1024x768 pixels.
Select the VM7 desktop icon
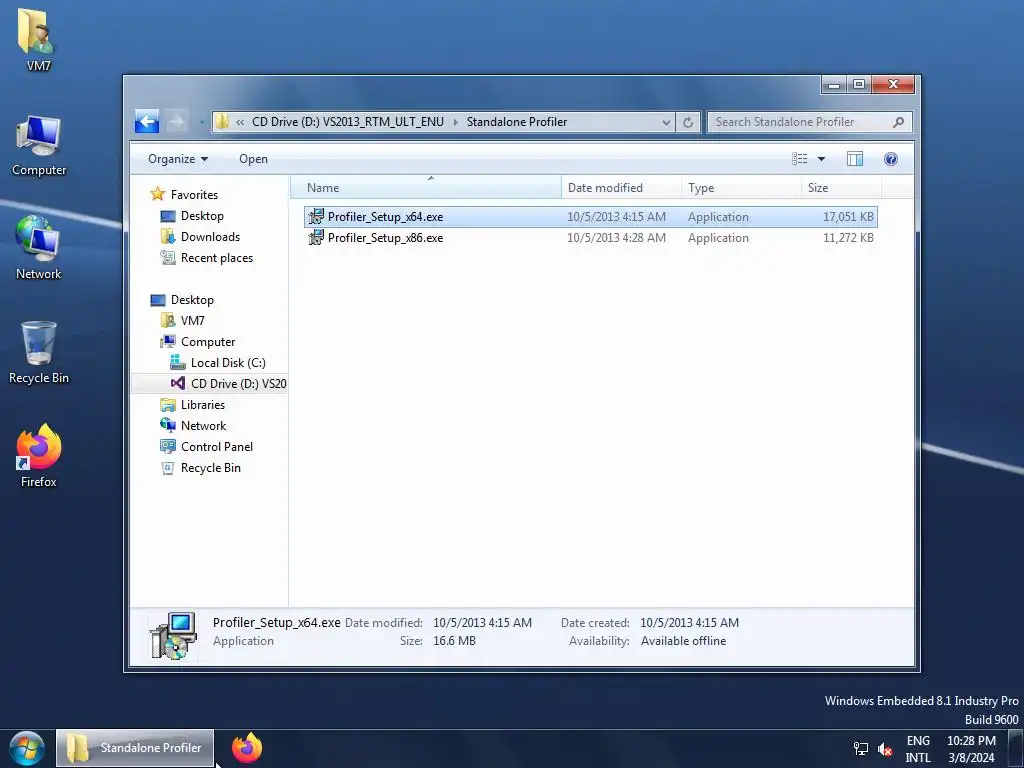coord(39,40)
